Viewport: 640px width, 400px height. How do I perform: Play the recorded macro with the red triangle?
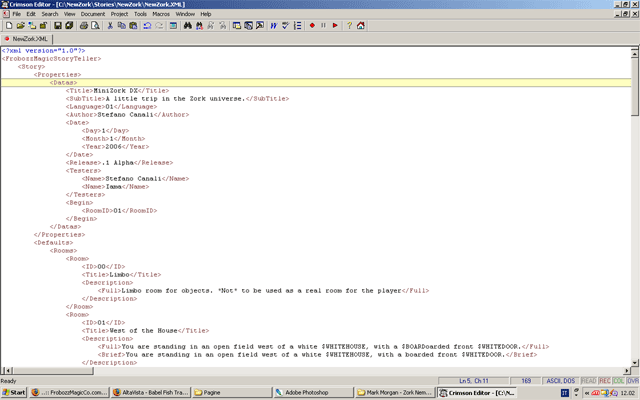335,25
